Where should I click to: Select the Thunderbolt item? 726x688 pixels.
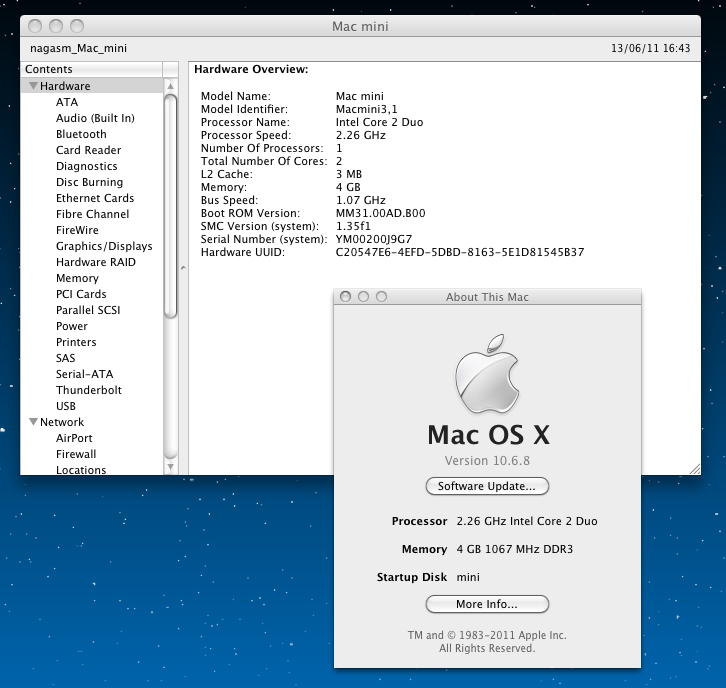89,390
